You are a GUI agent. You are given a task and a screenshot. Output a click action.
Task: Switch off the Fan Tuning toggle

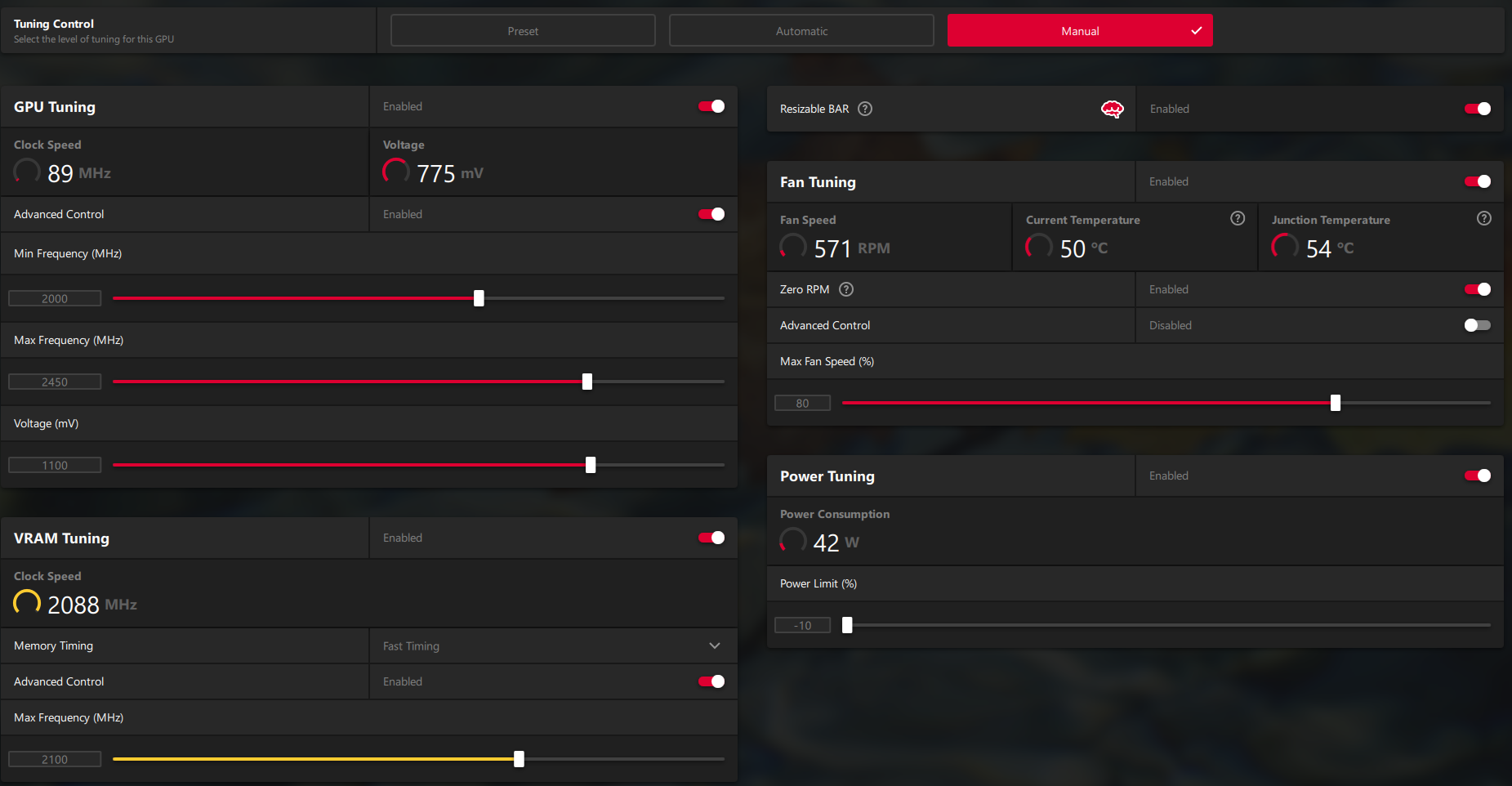click(x=1478, y=181)
